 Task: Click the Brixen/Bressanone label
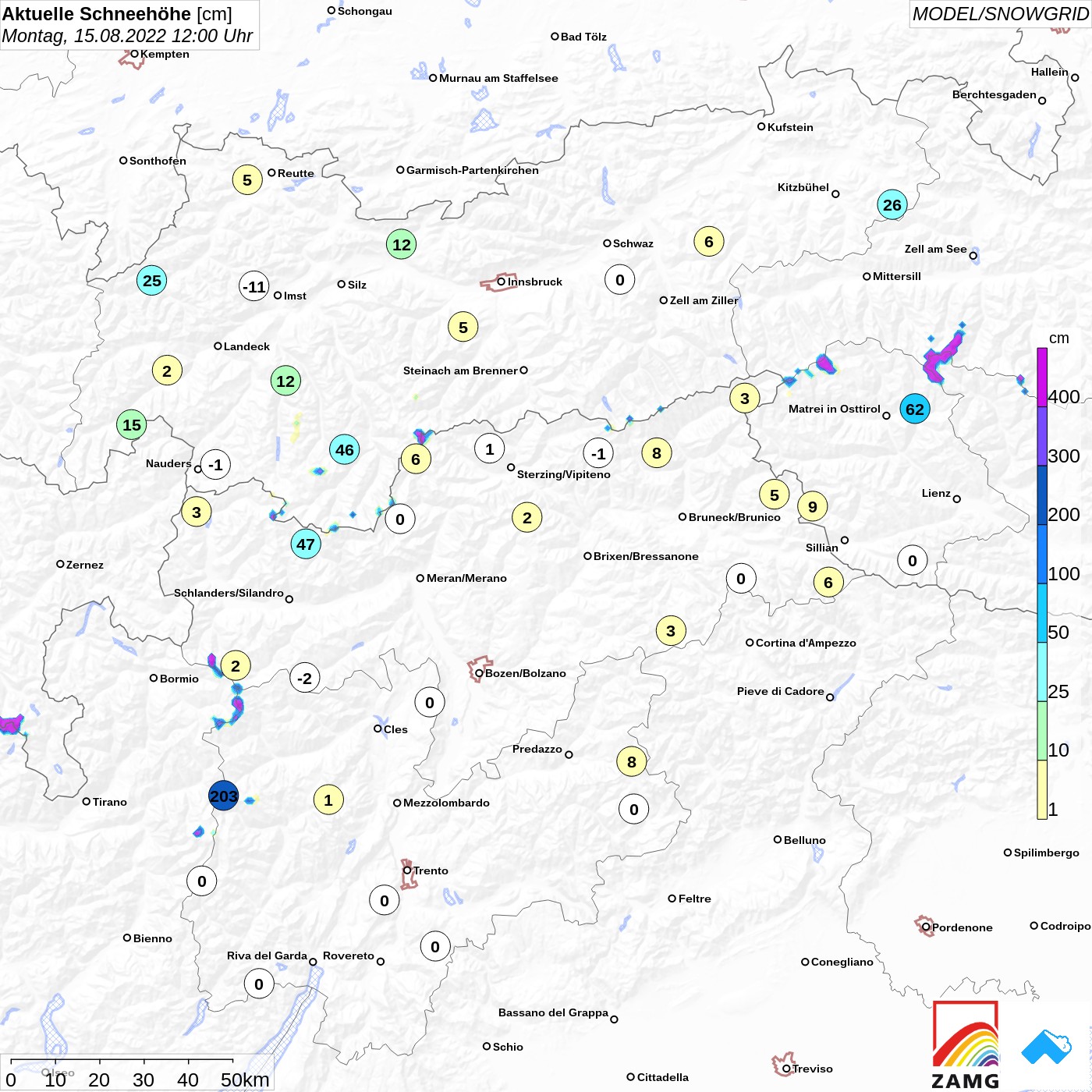coord(646,556)
